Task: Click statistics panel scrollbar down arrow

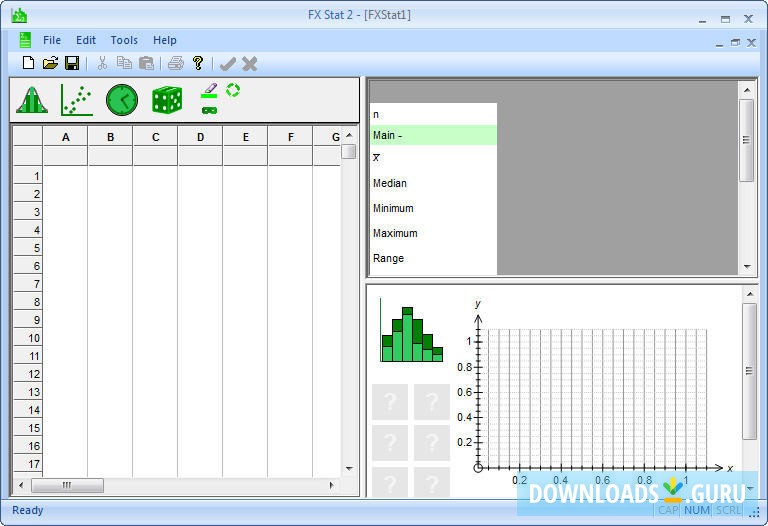Action: (747, 266)
